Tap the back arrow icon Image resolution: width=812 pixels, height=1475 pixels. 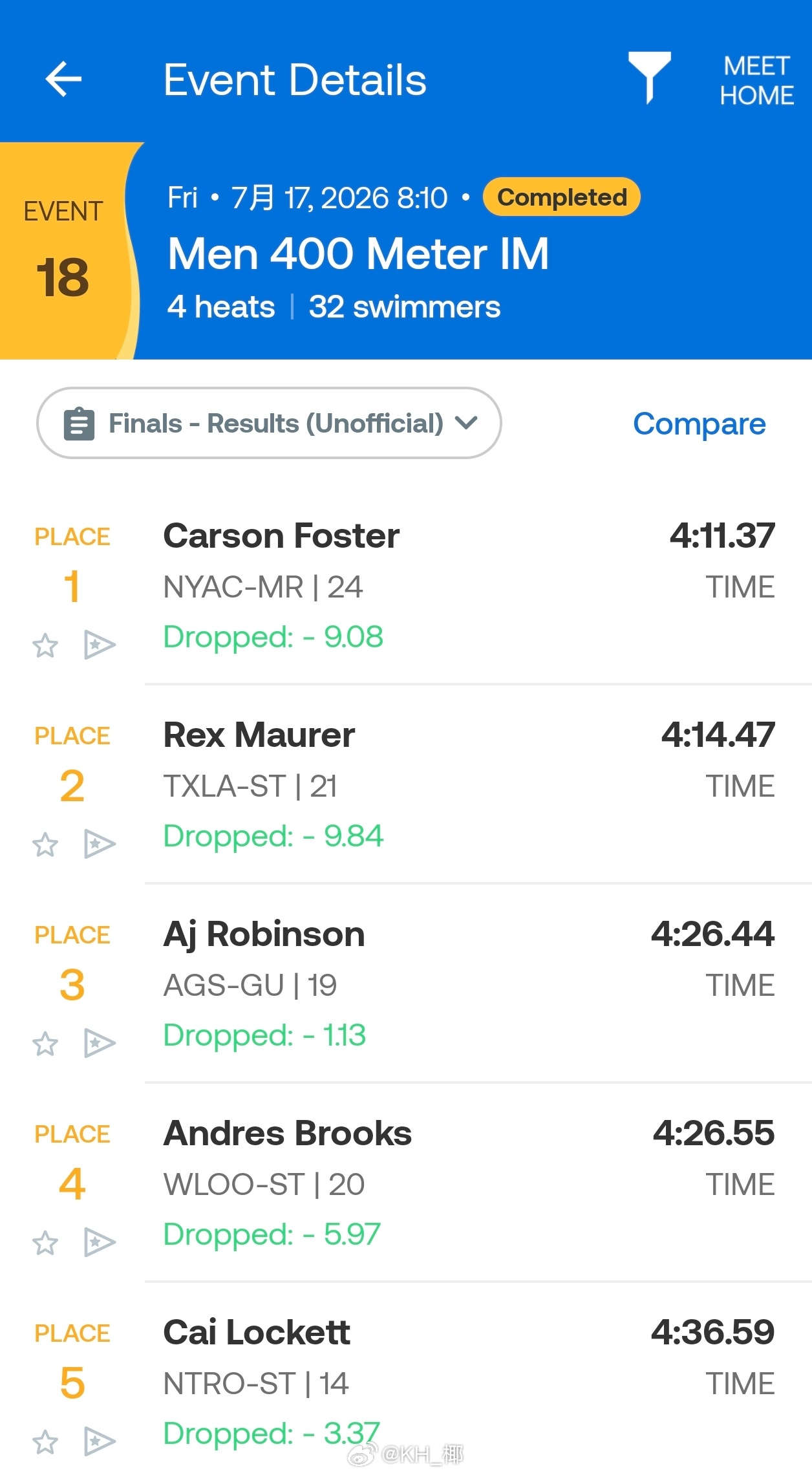click(x=63, y=79)
